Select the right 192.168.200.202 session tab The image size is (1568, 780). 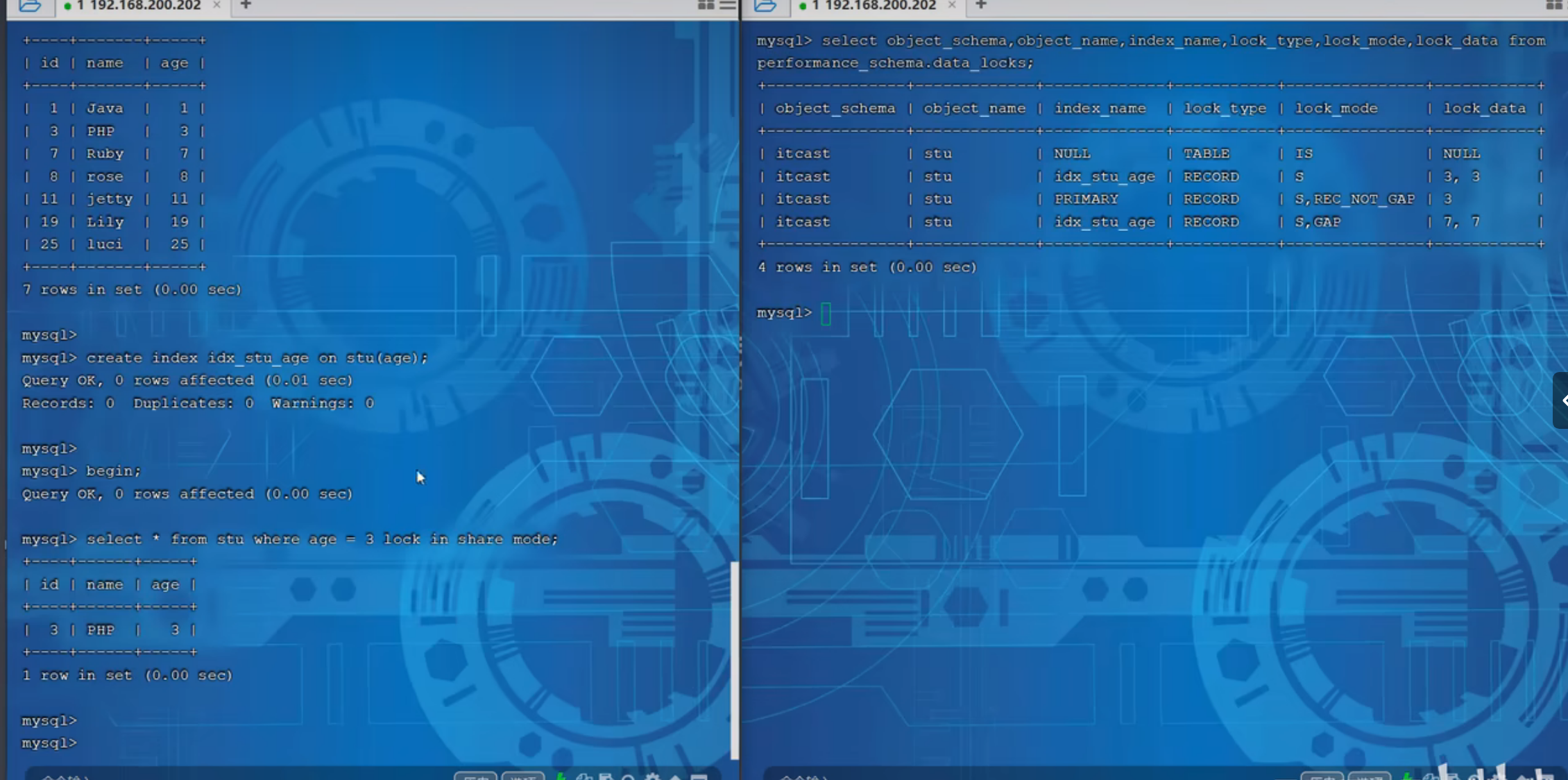[873, 6]
